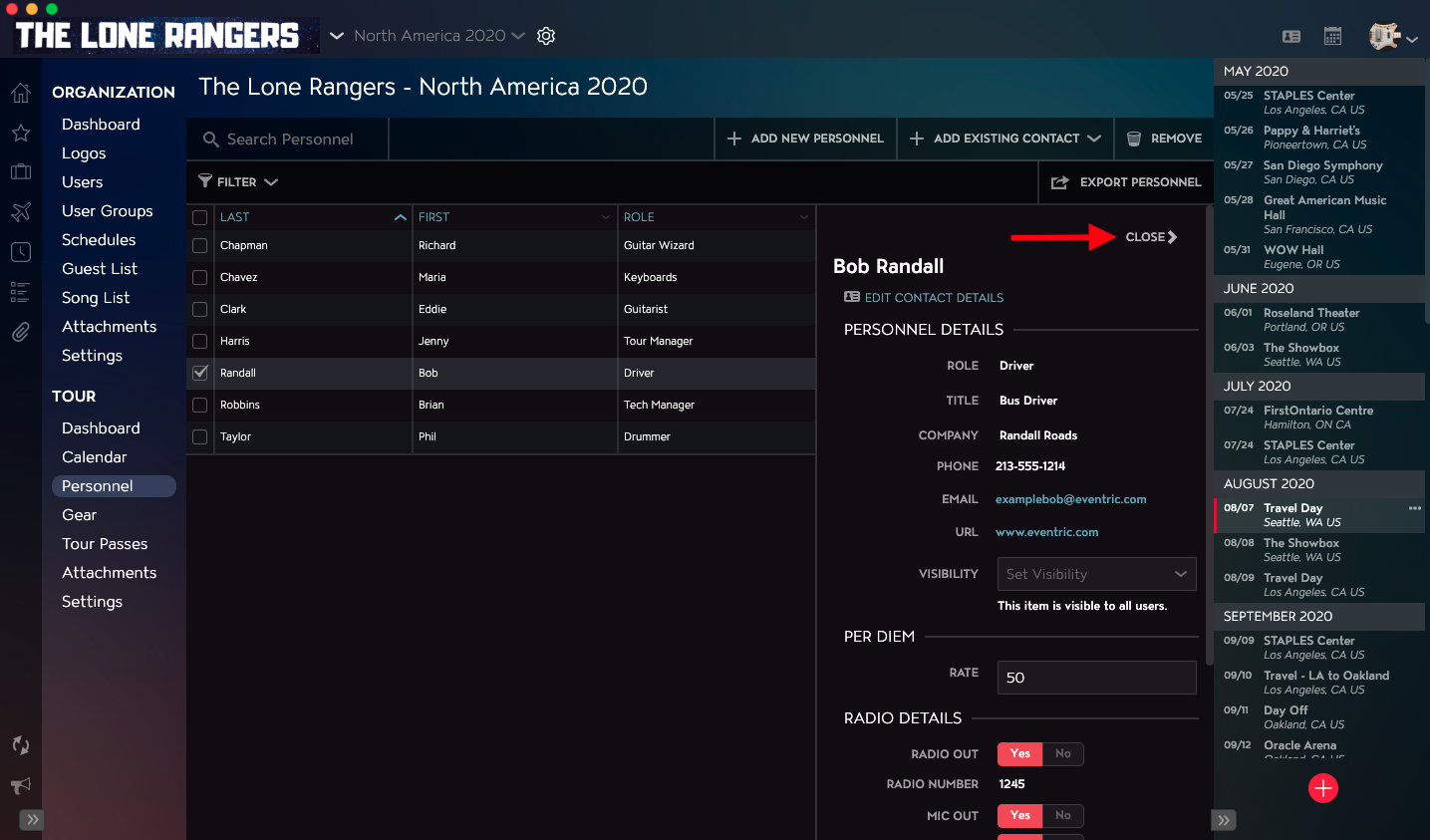
Task: Open the contact card icon in header
Action: pyautogui.click(x=1291, y=37)
